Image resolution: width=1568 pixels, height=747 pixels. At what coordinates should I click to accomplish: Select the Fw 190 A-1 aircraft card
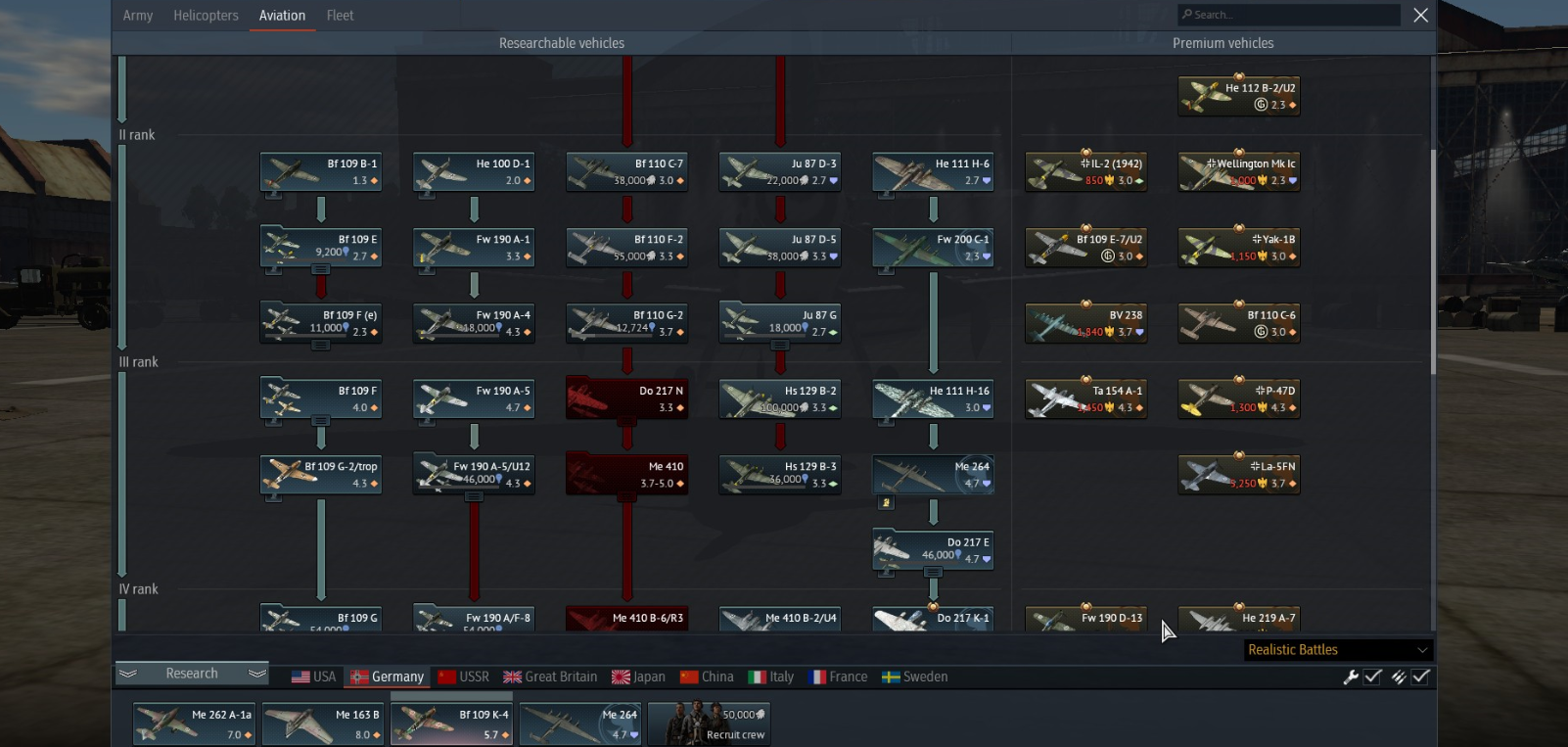[x=474, y=248]
